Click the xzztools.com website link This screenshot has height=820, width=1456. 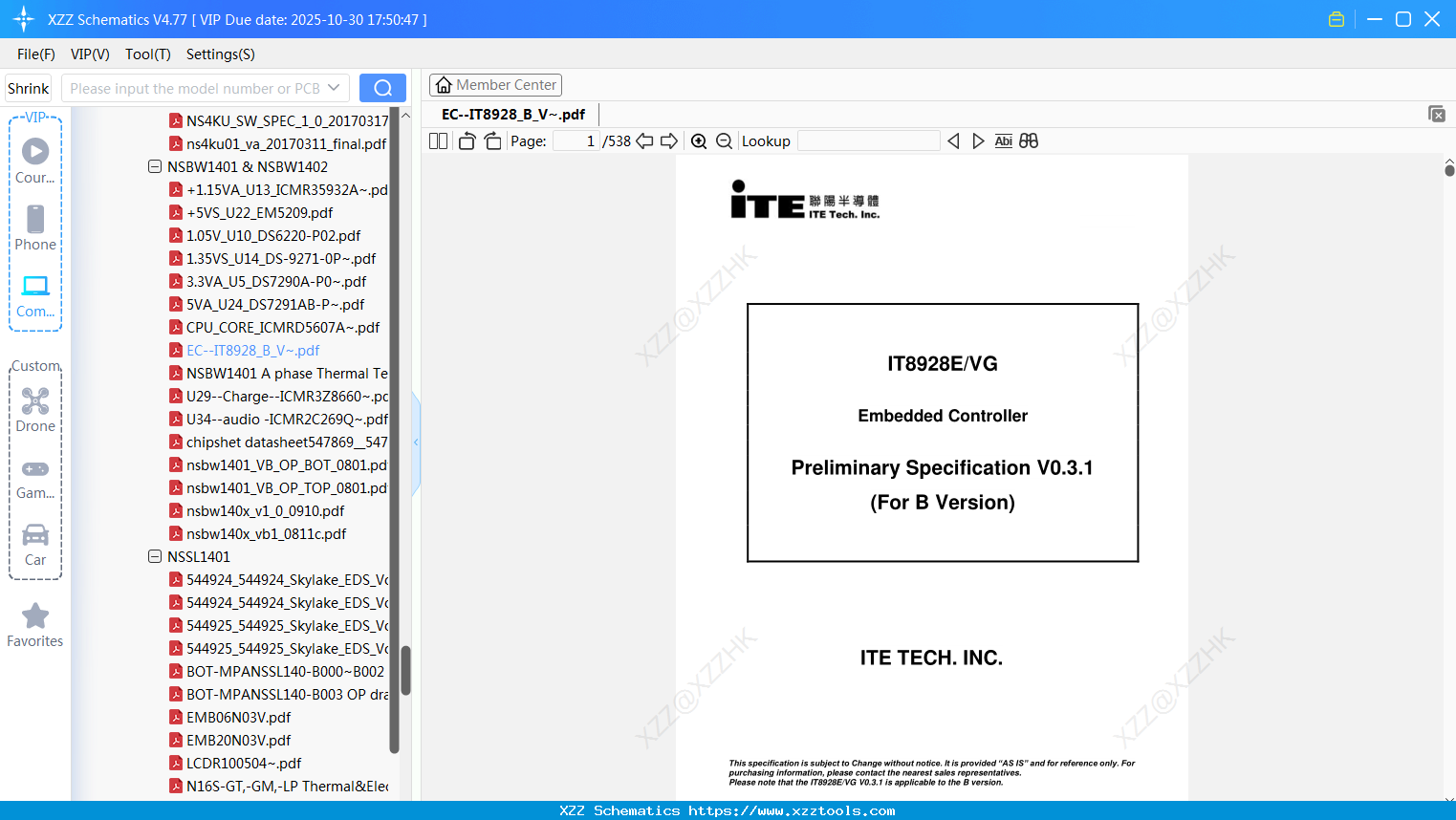792,810
